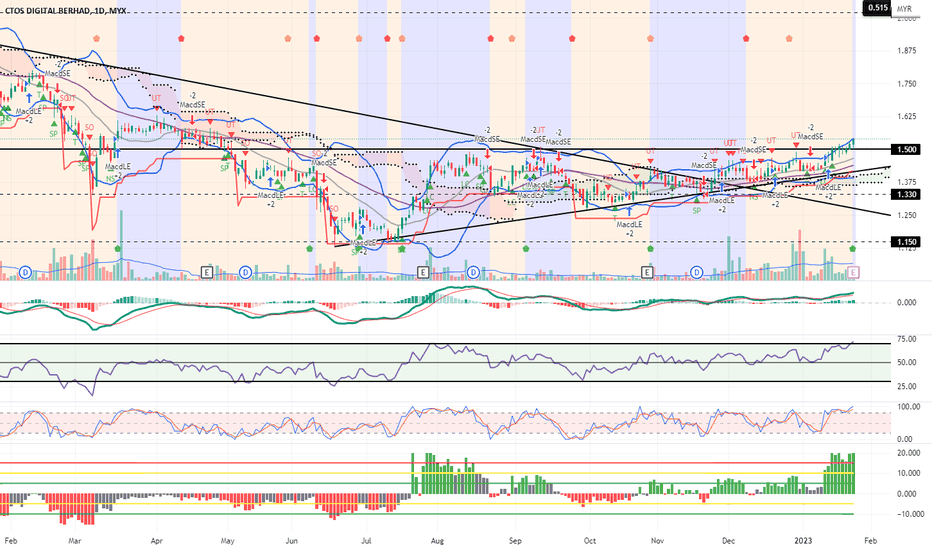
Task: Click the red pentagon marker above early December
Action: pos(746,39)
